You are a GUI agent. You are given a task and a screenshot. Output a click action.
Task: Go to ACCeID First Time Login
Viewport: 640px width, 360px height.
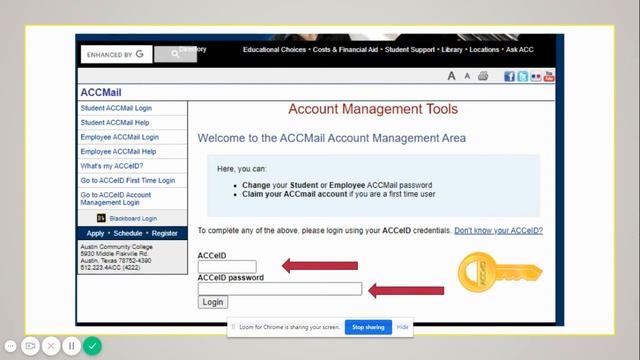point(128,180)
